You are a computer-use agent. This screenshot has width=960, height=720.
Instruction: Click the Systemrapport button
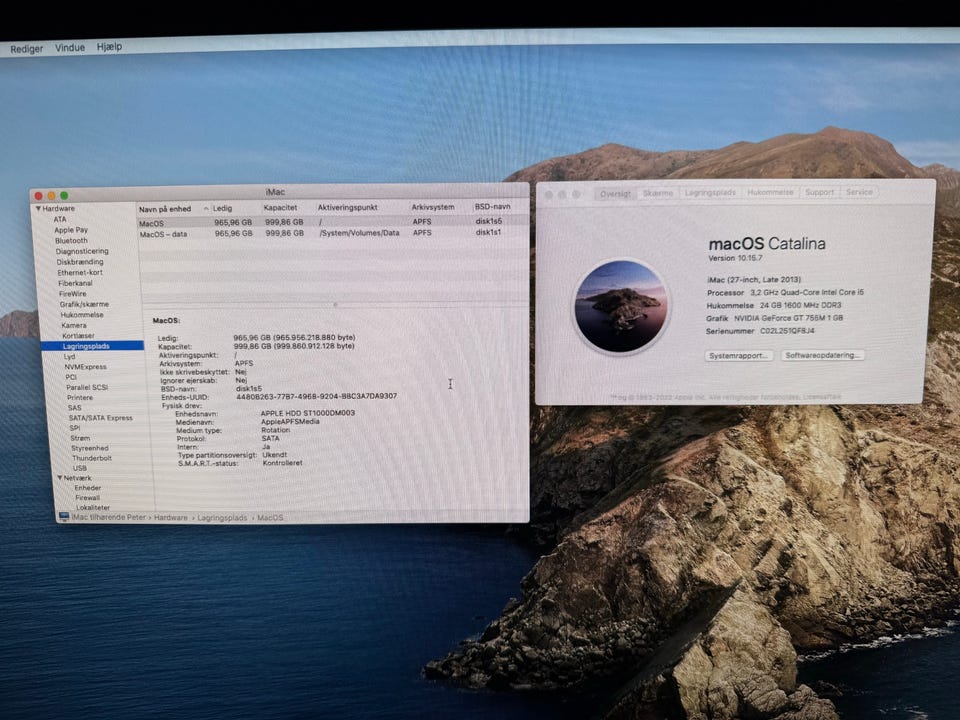point(738,356)
